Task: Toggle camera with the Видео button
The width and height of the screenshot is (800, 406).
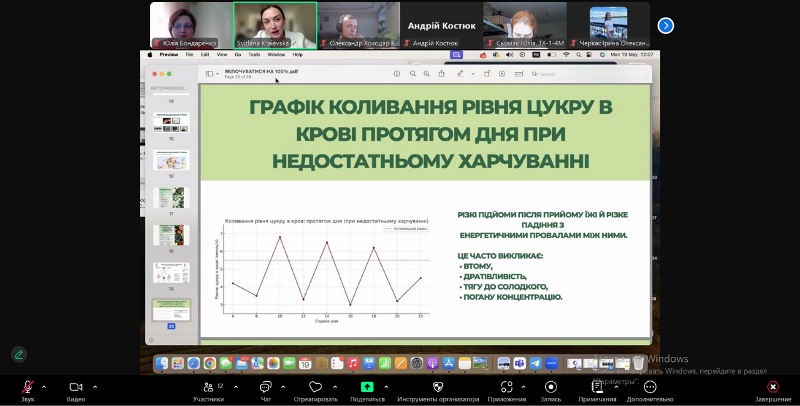Action: click(x=76, y=391)
